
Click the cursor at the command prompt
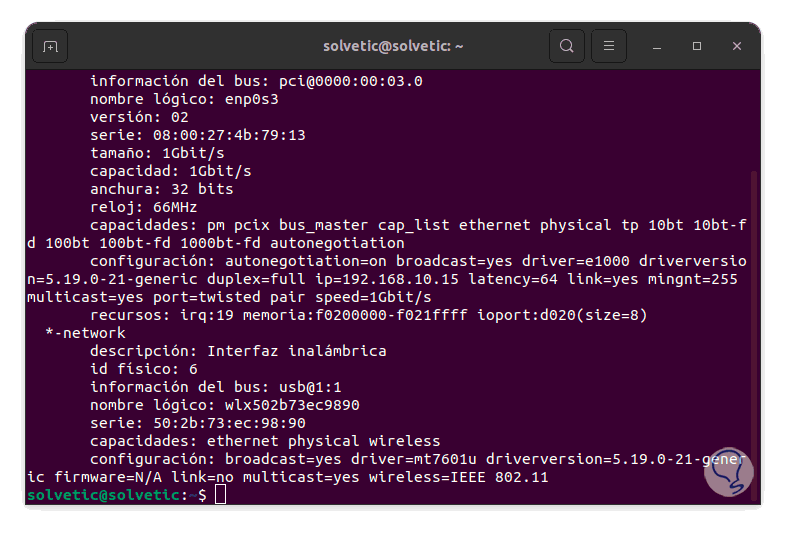[220, 495]
